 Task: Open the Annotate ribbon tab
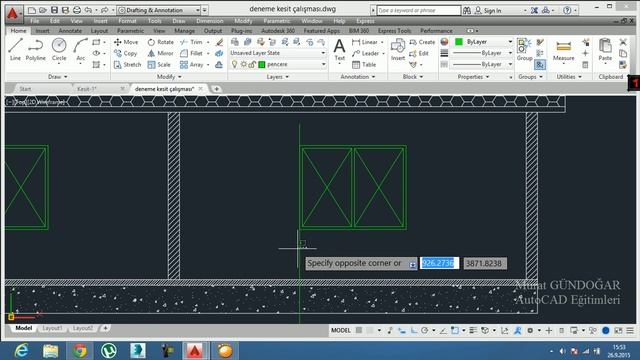[70, 31]
